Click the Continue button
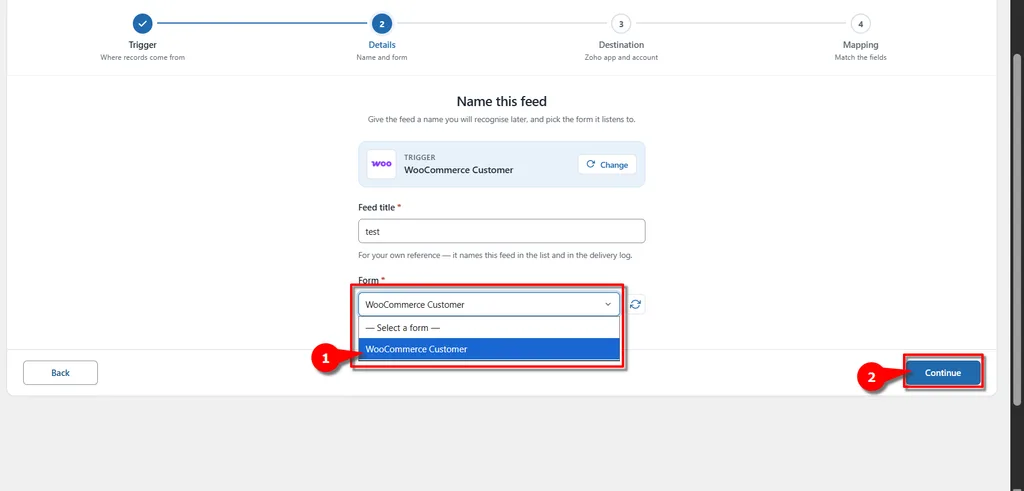This screenshot has height=491, width=1024. point(943,373)
